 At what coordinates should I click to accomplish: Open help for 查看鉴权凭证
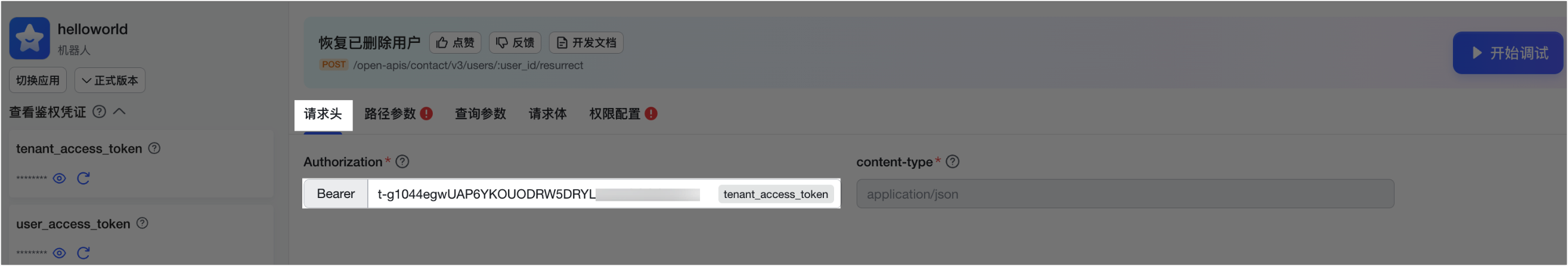coord(99,112)
